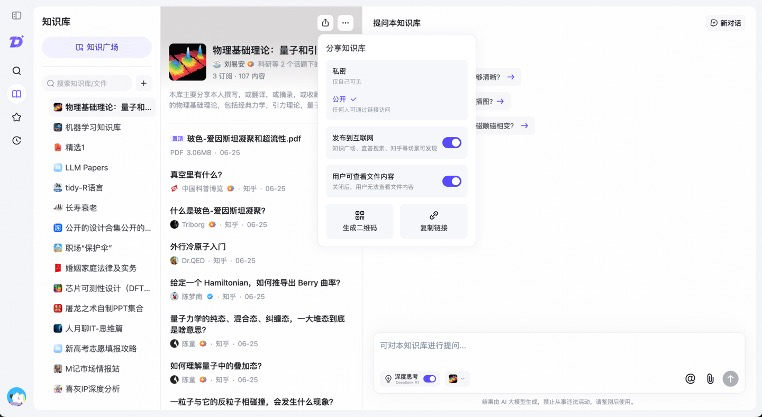762x418 pixels.
Task: Open the 量子力学的纯态、混合态 article
Action: point(257,324)
